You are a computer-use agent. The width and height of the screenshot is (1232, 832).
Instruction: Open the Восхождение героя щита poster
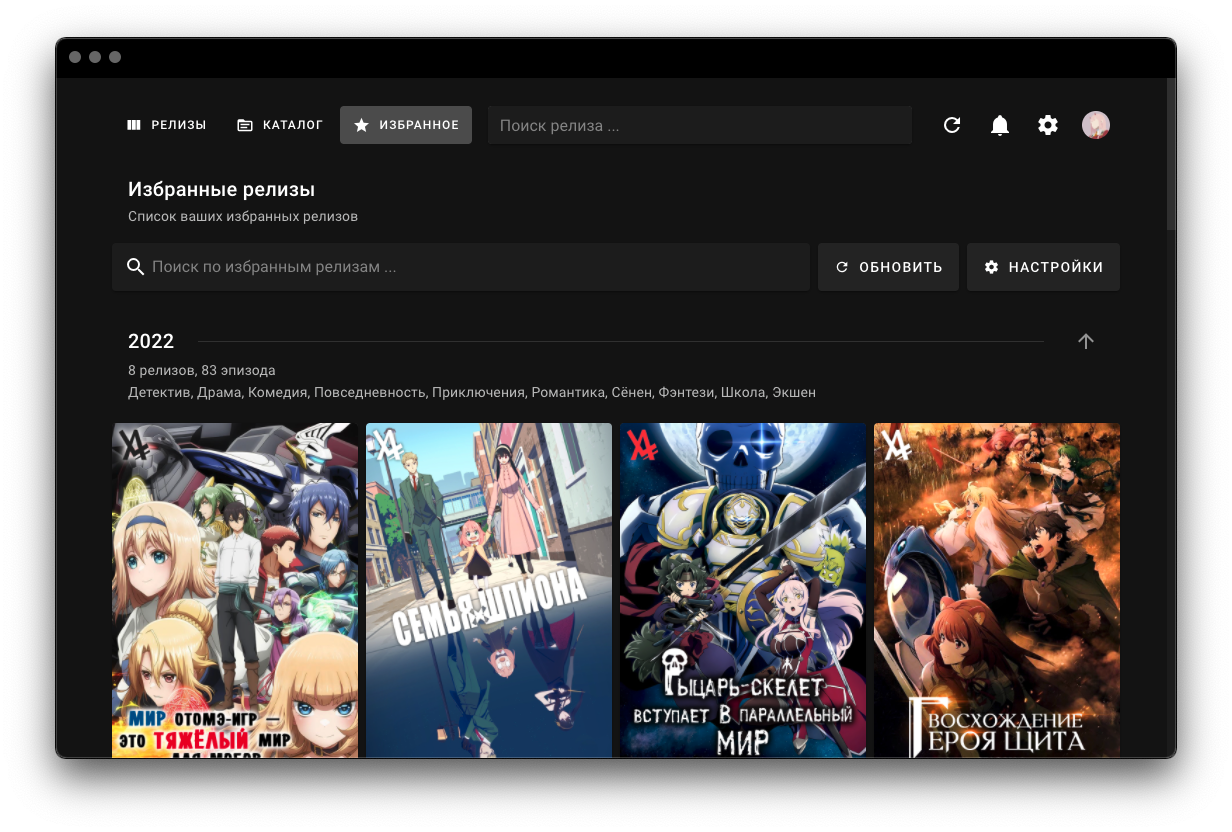tap(997, 590)
